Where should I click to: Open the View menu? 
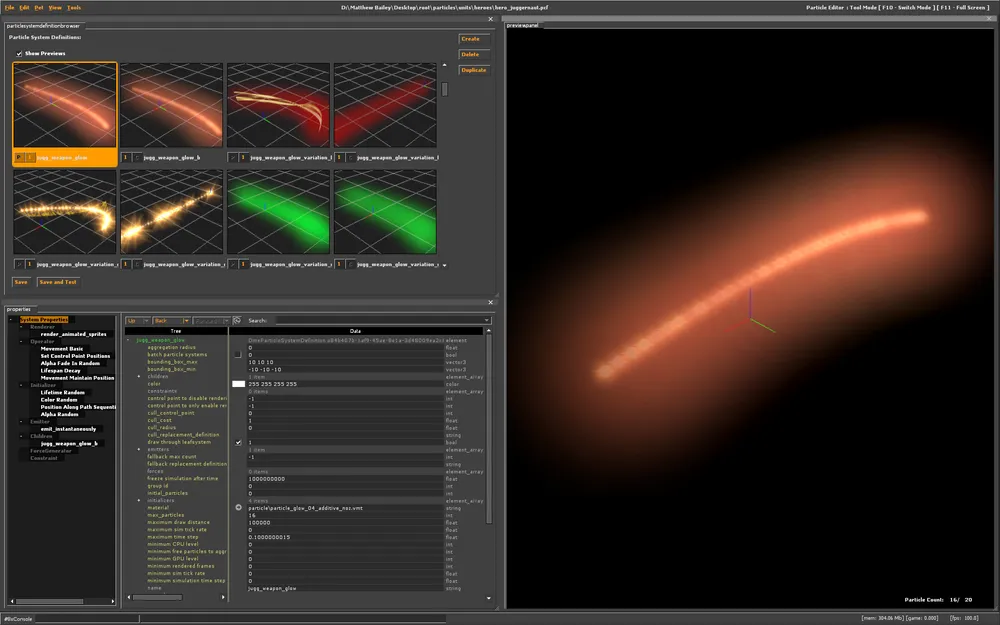55,7
